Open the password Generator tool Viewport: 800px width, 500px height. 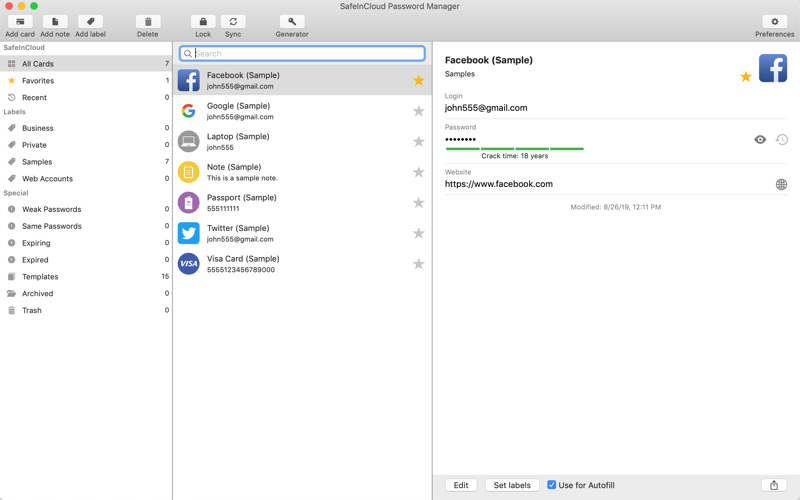click(x=292, y=21)
